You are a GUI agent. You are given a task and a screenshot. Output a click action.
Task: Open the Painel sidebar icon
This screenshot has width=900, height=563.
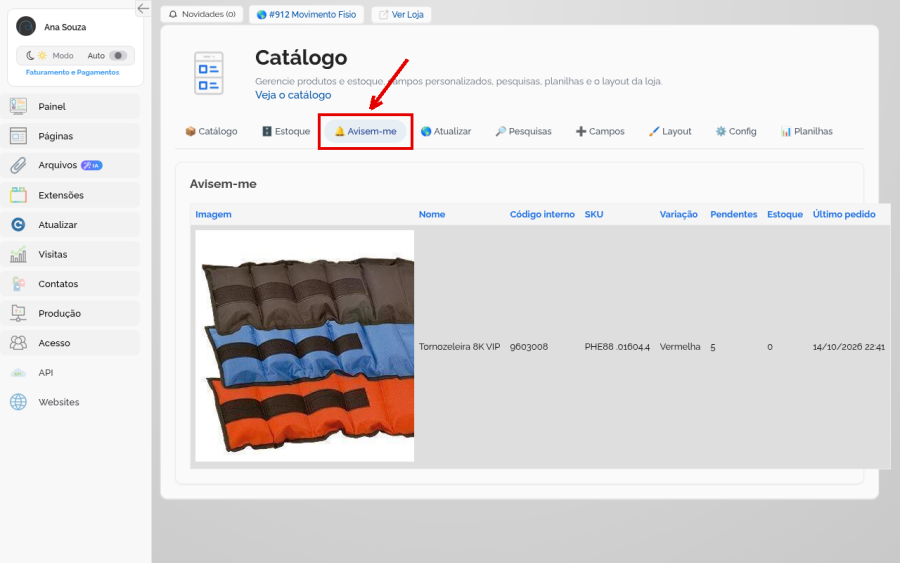tap(18, 106)
